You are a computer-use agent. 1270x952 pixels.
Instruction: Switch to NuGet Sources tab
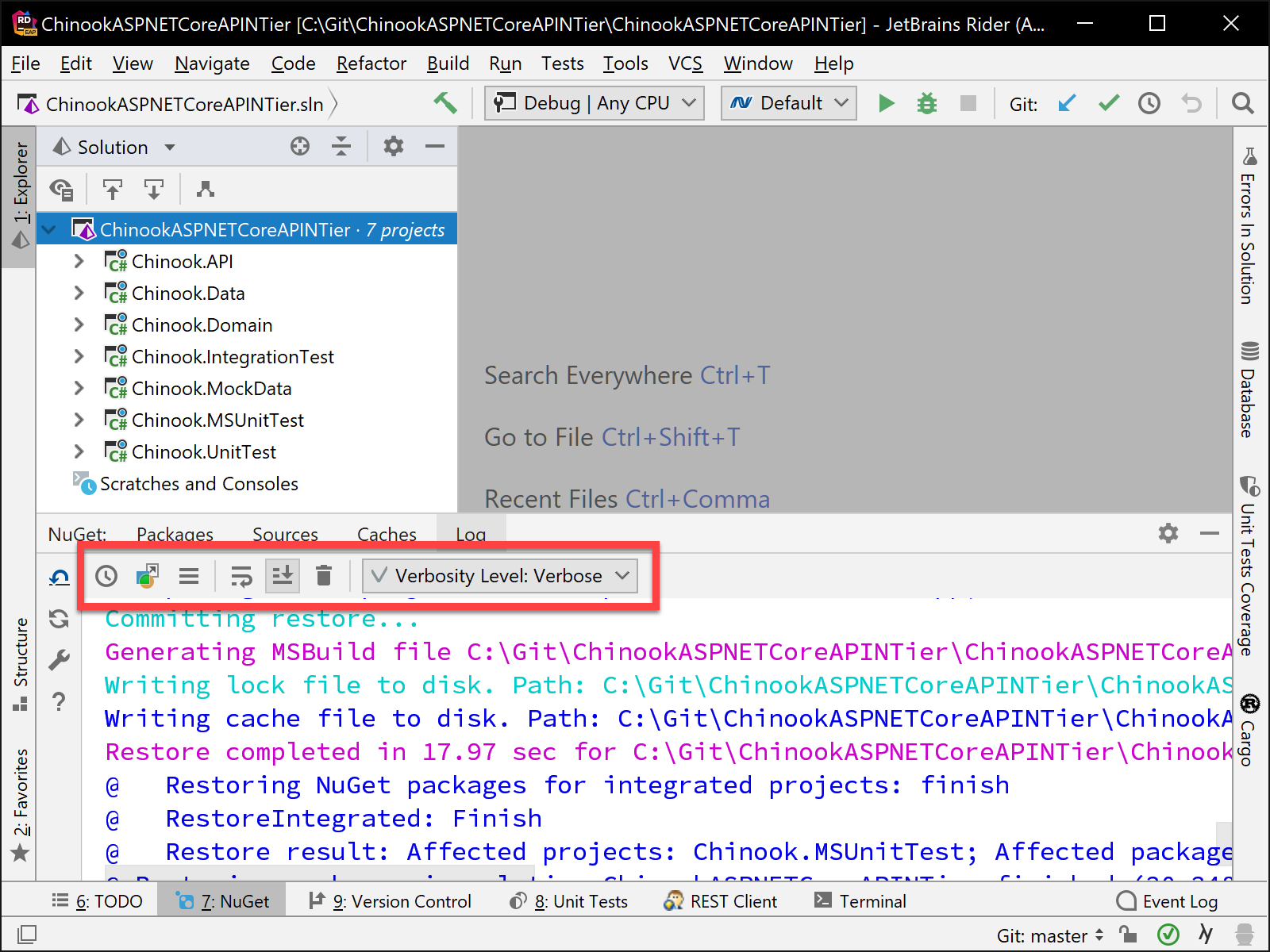(285, 534)
